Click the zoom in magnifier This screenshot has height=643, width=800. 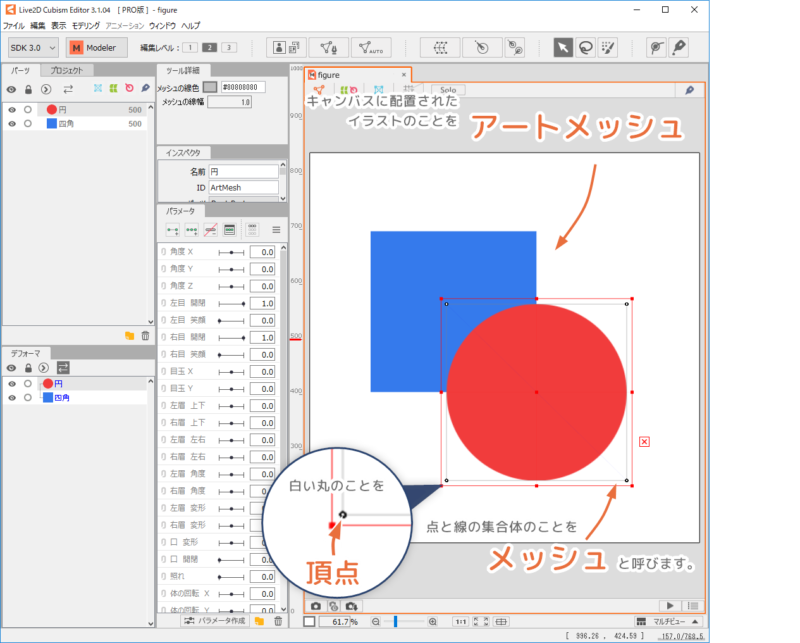[433, 622]
